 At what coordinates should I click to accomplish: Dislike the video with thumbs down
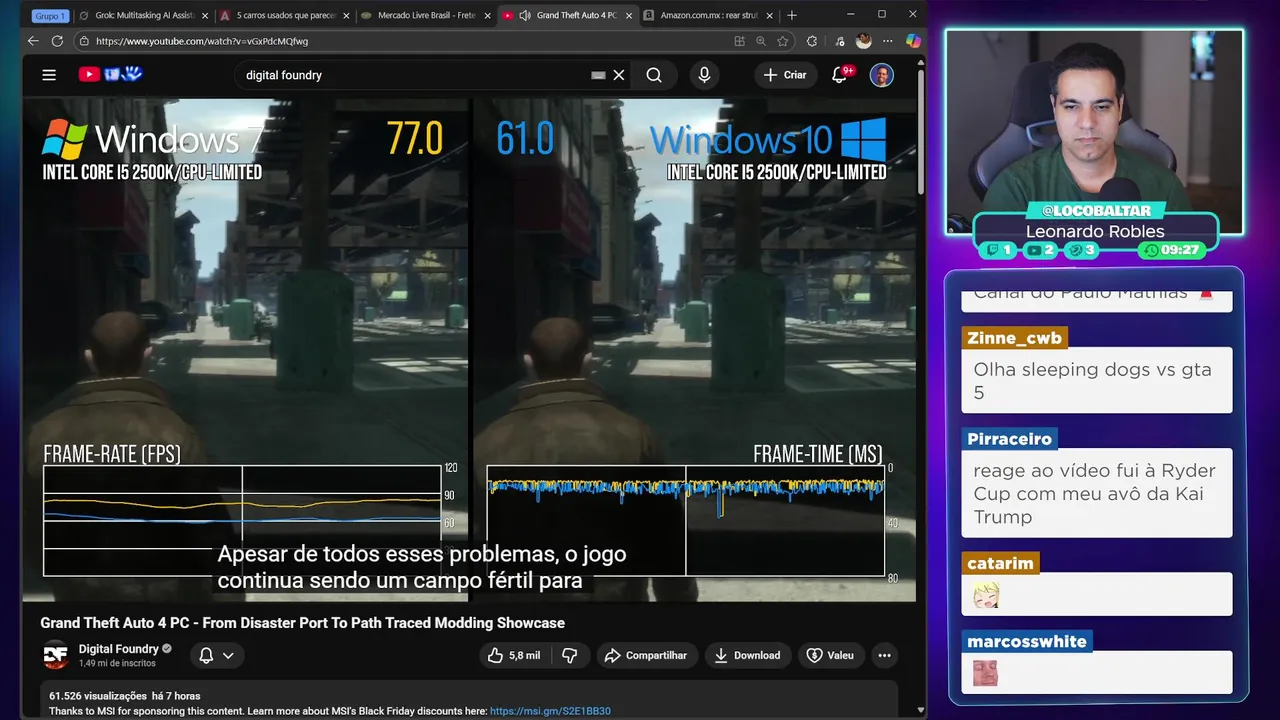click(x=570, y=655)
